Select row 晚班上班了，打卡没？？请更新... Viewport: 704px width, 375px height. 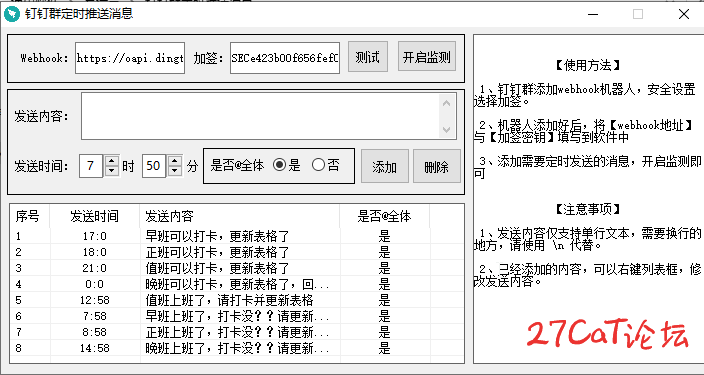point(237,348)
